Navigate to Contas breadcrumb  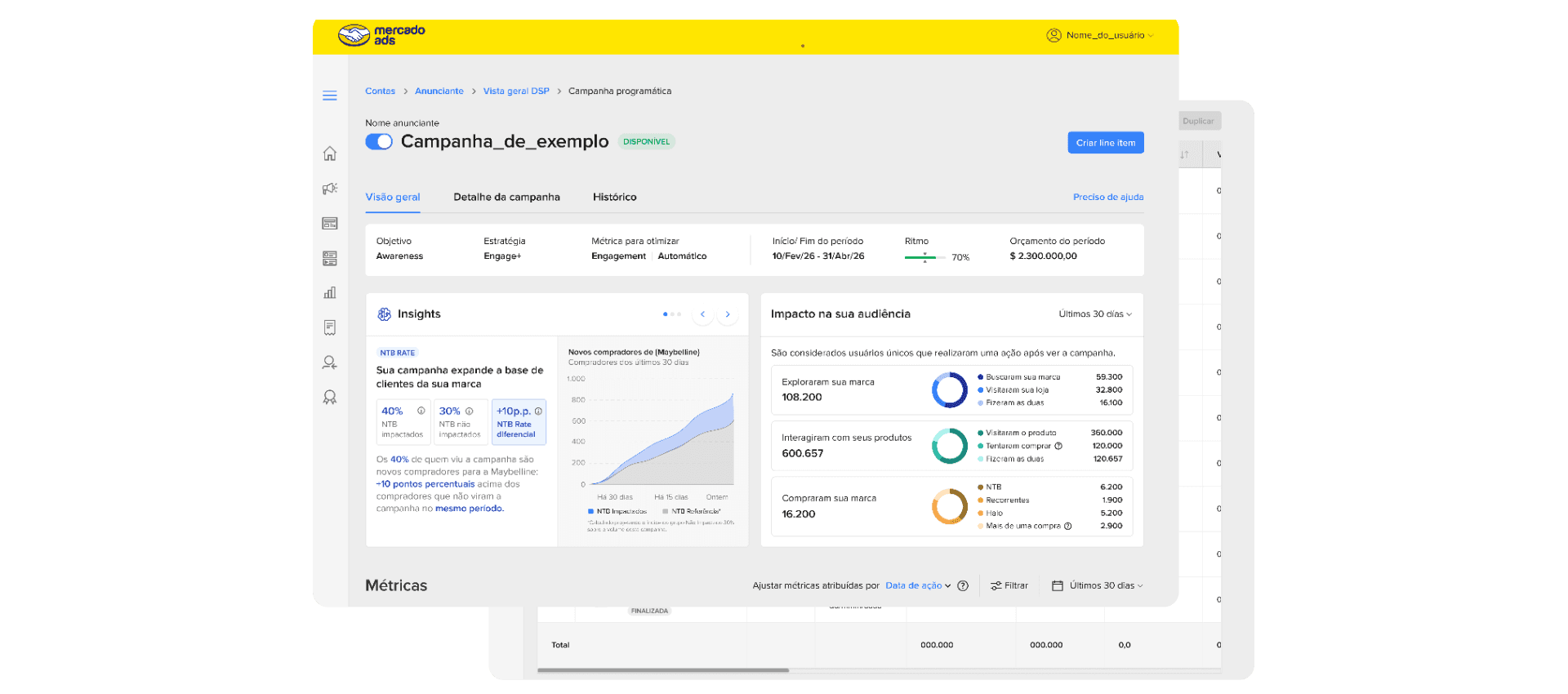pos(380,91)
